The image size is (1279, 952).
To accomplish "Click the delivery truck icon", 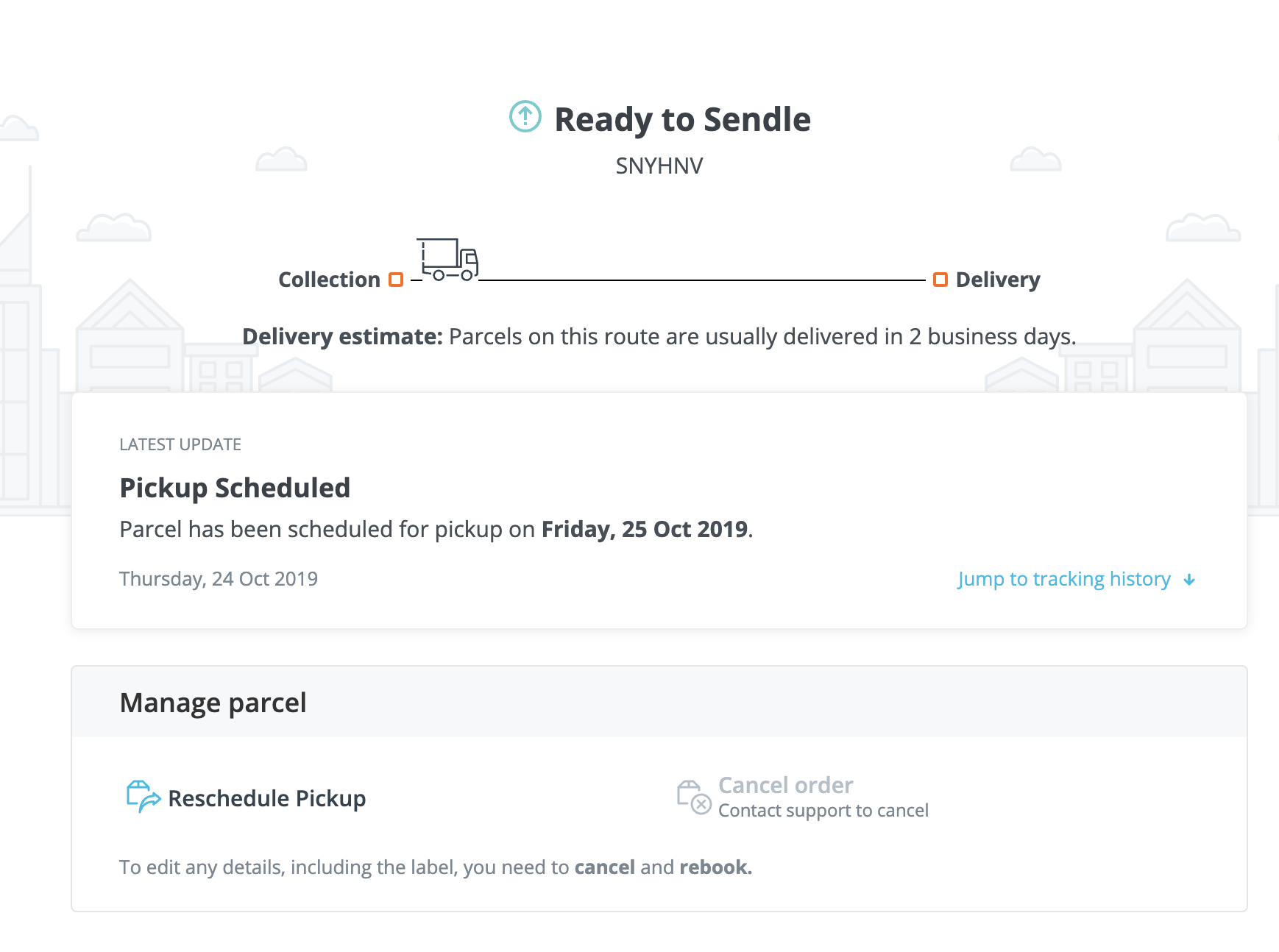I will click(447, 259).
